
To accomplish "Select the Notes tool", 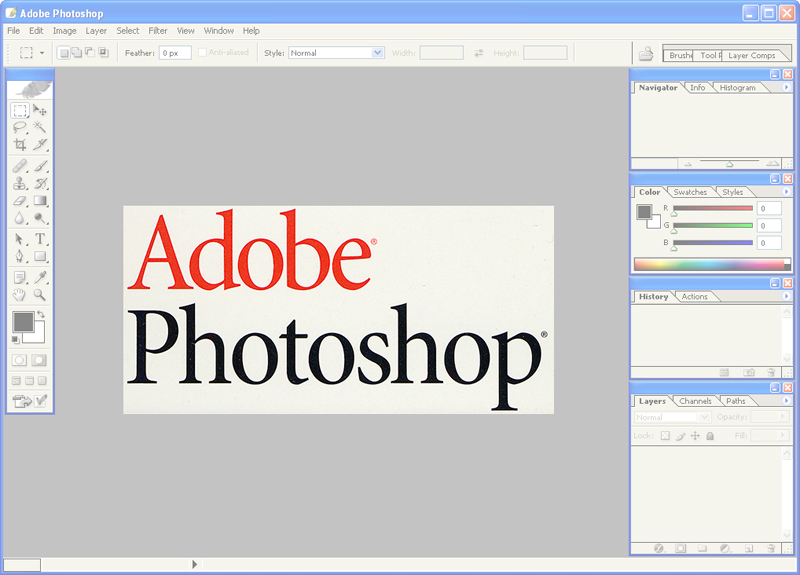I will (20, 278).
